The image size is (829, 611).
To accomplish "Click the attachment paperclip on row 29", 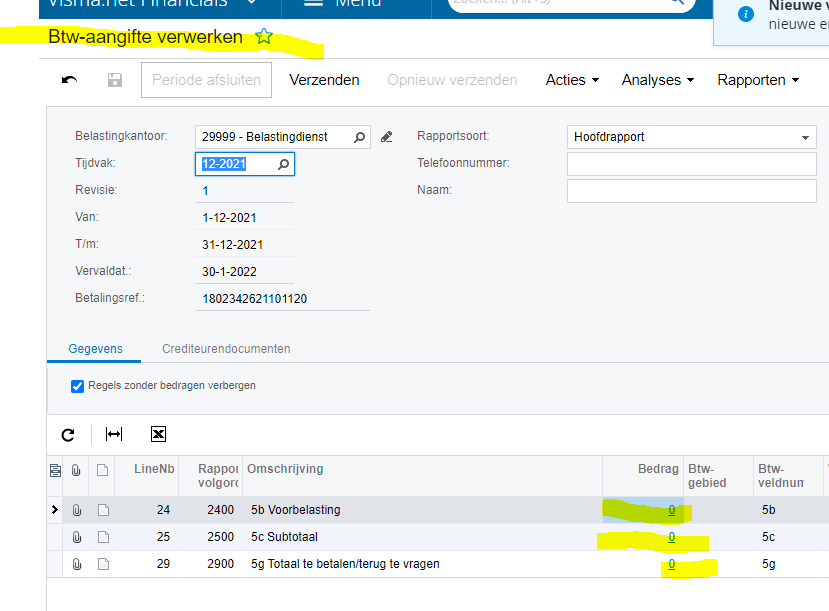I will point(77,564).
